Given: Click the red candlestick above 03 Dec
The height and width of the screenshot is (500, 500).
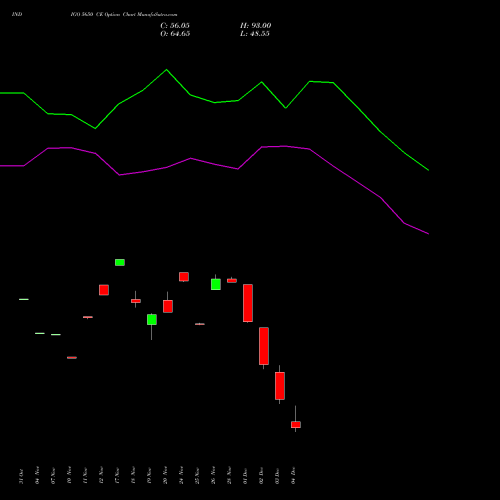Looking at the screenshot, I should click(x=280, y=386).
